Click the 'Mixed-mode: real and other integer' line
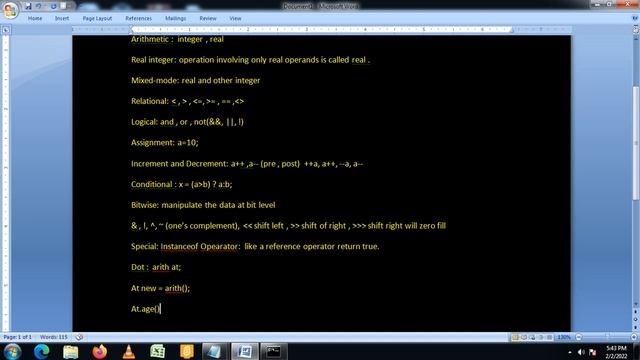 (196, 80)
